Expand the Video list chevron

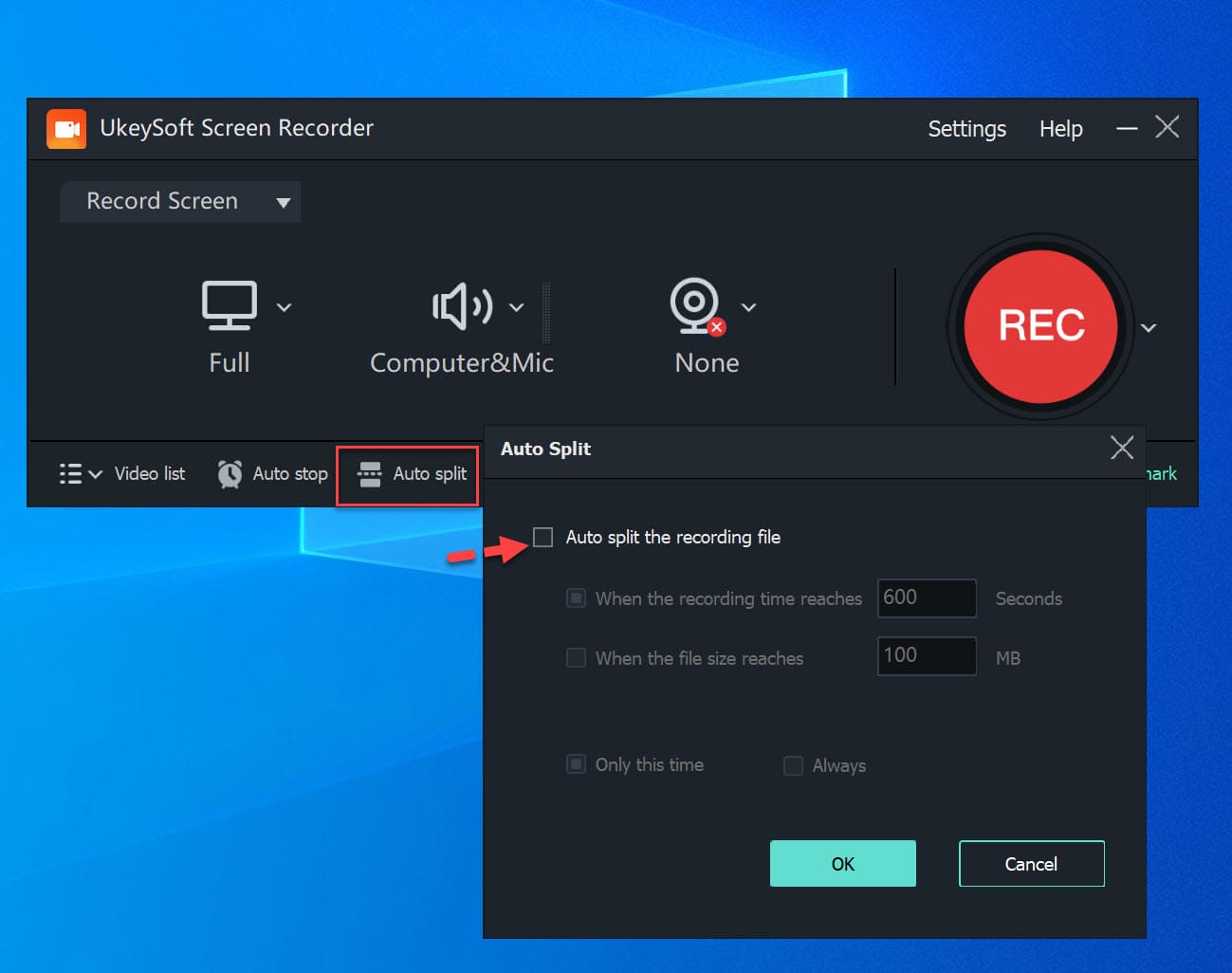pyautogui.click(x=95, y=474)
